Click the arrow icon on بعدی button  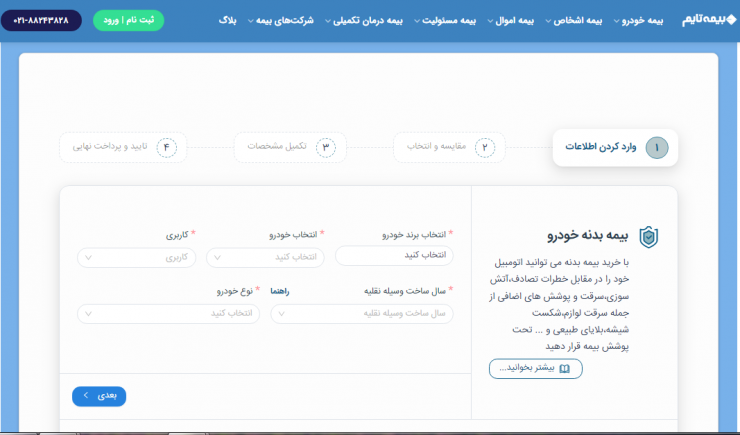(86, 395)
